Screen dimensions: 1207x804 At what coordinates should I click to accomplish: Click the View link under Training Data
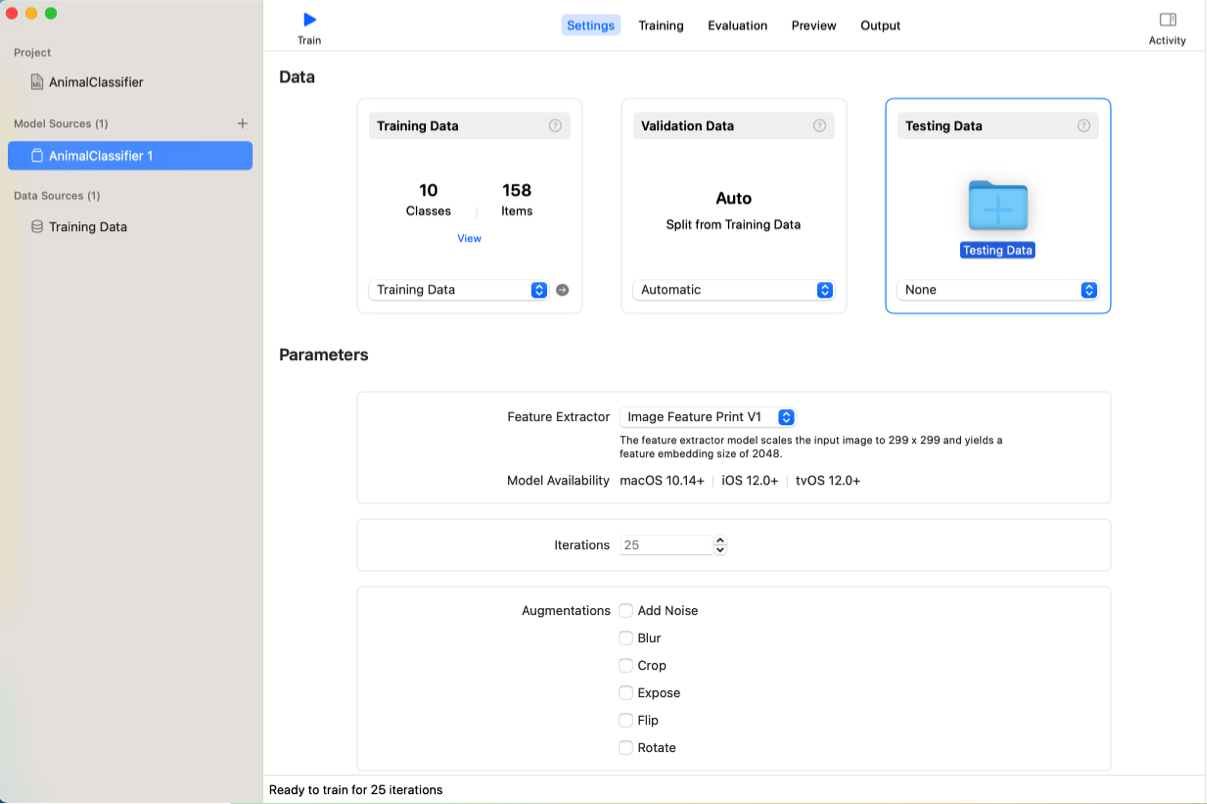tap(469, 239)
